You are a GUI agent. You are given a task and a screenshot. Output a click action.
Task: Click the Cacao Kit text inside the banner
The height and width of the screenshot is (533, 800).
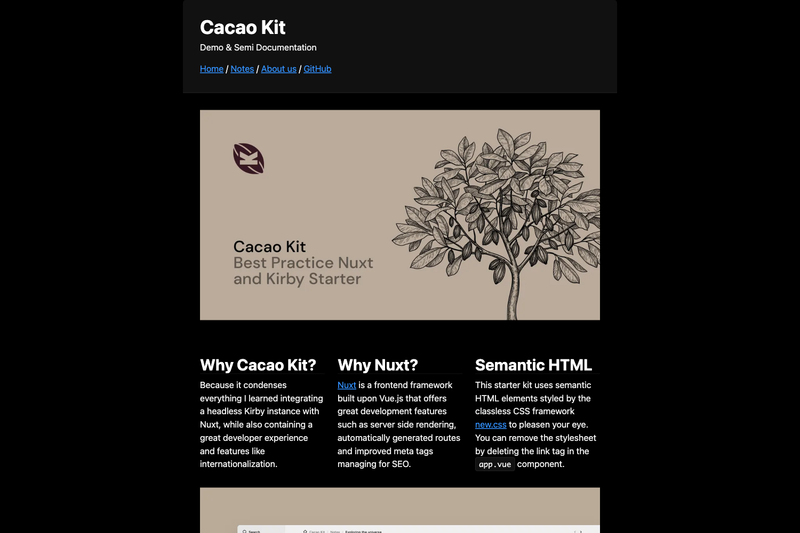pos(269,246)
